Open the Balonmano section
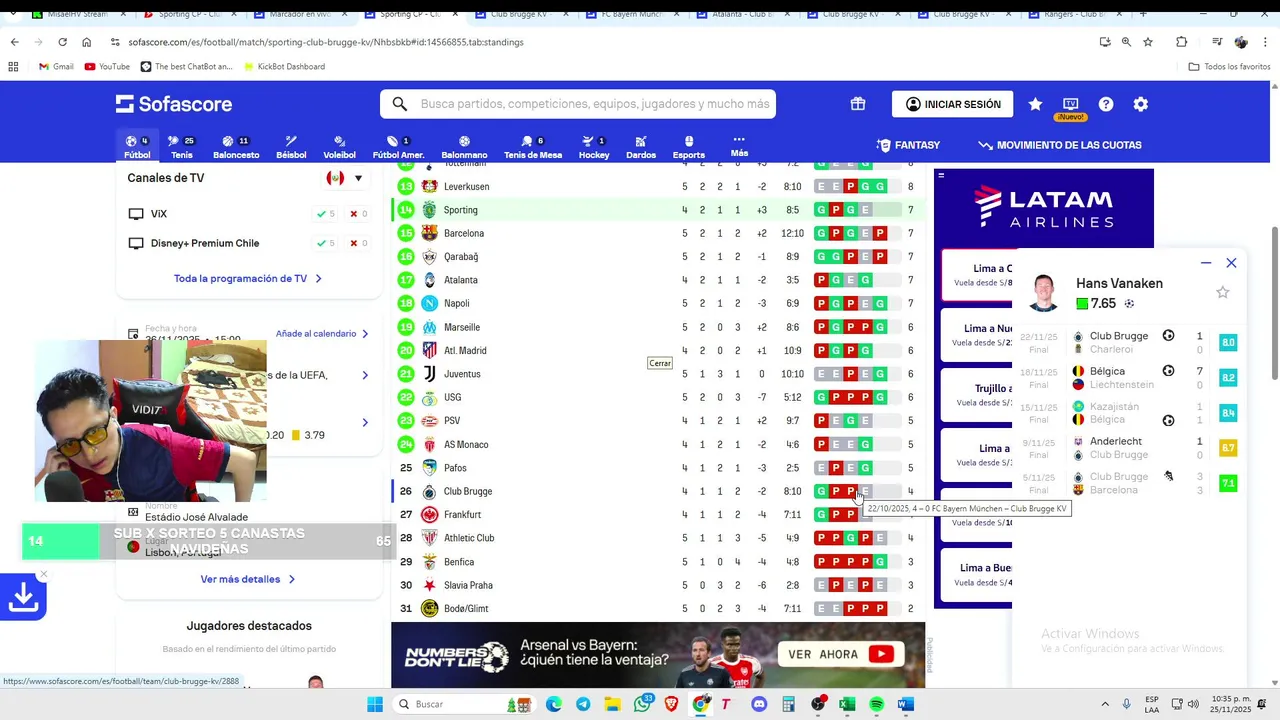This screenshot has height=720, width=1280. pos(464,147)
